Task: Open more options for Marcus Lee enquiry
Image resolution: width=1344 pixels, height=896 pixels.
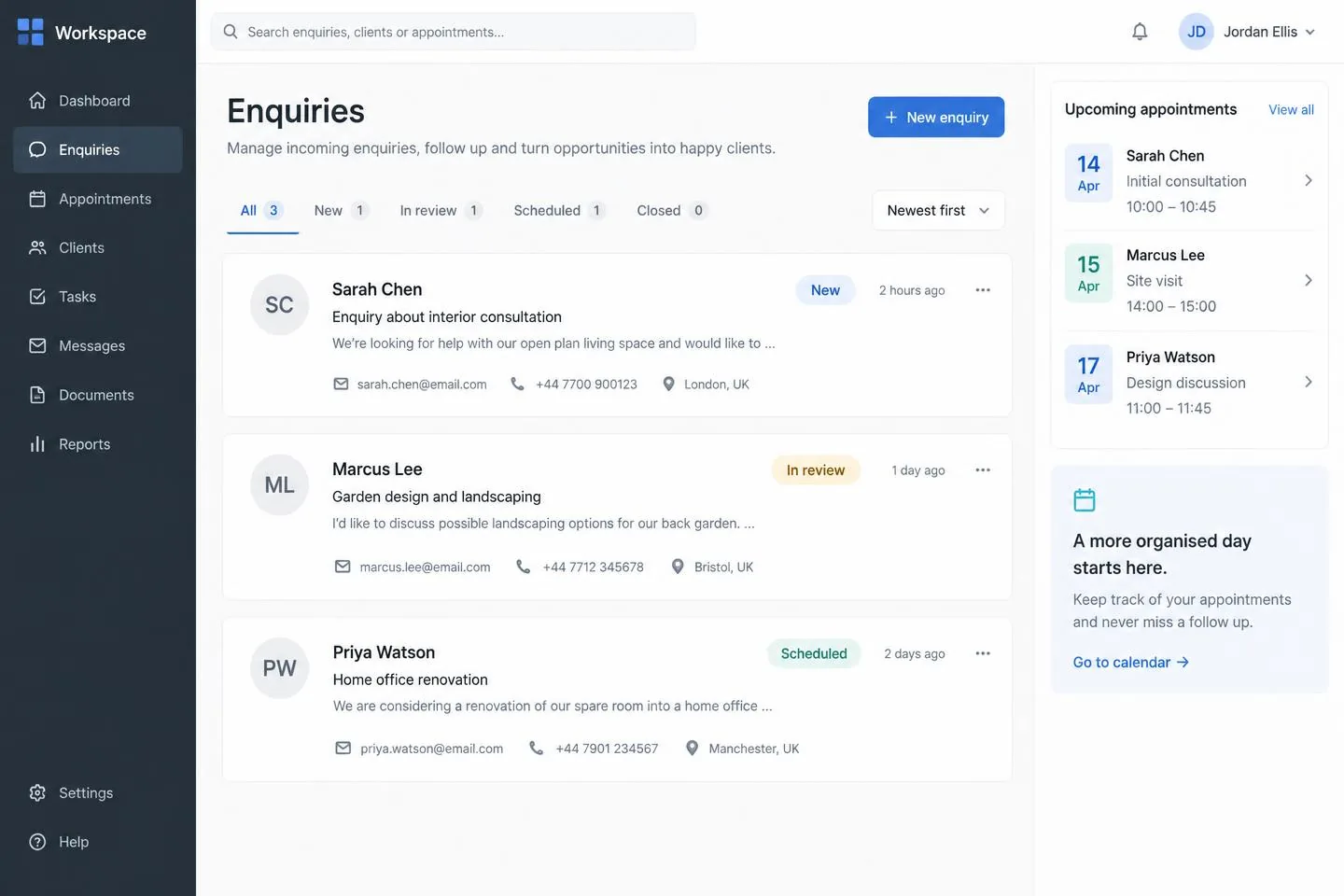Action: click(983, 470)
